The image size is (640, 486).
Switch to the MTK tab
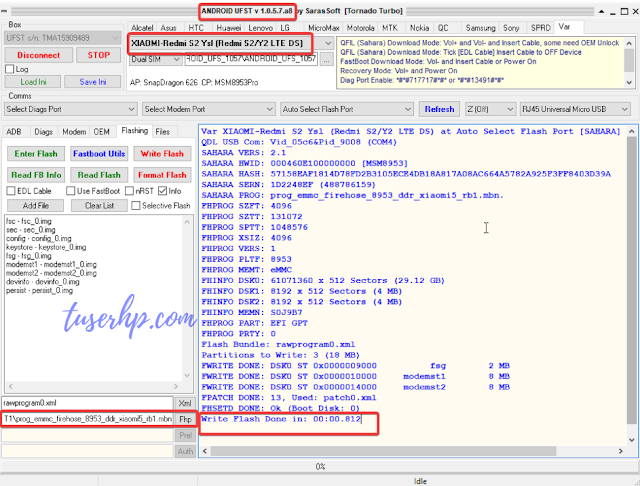(390, 28)
